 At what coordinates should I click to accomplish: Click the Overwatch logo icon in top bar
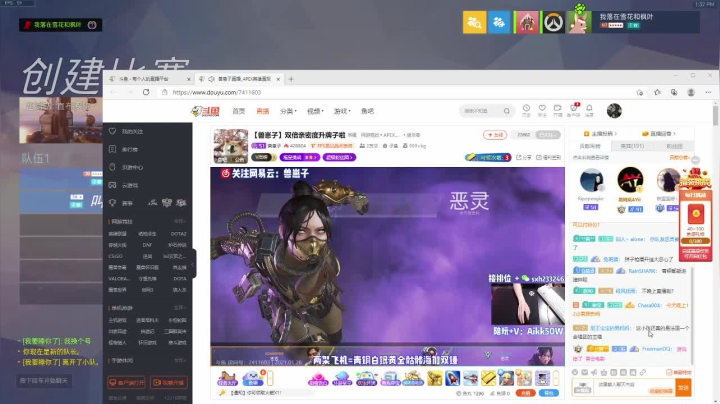click(x=553, y=22)
